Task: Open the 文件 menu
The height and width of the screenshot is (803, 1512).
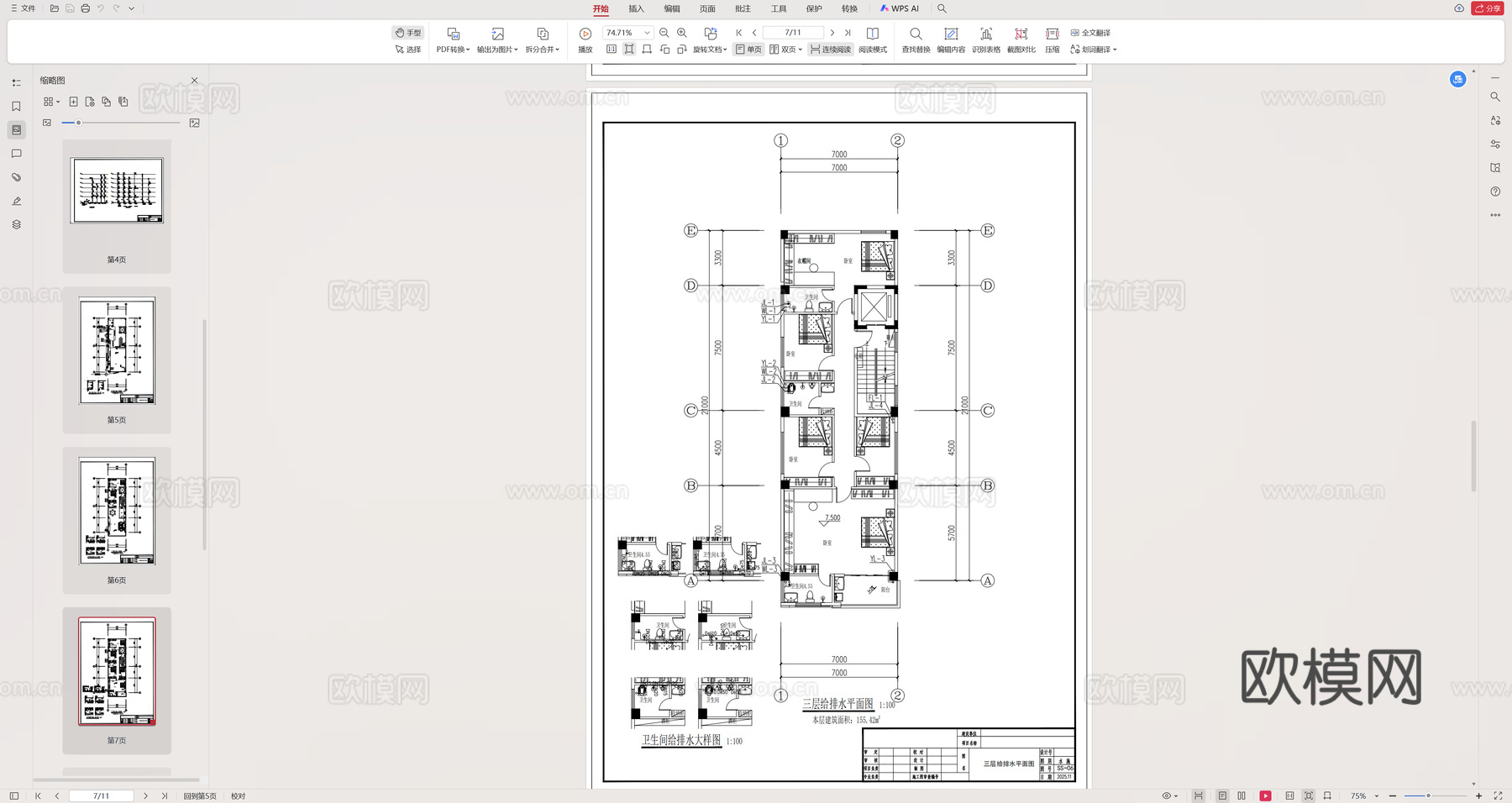Action: [24, 8]
